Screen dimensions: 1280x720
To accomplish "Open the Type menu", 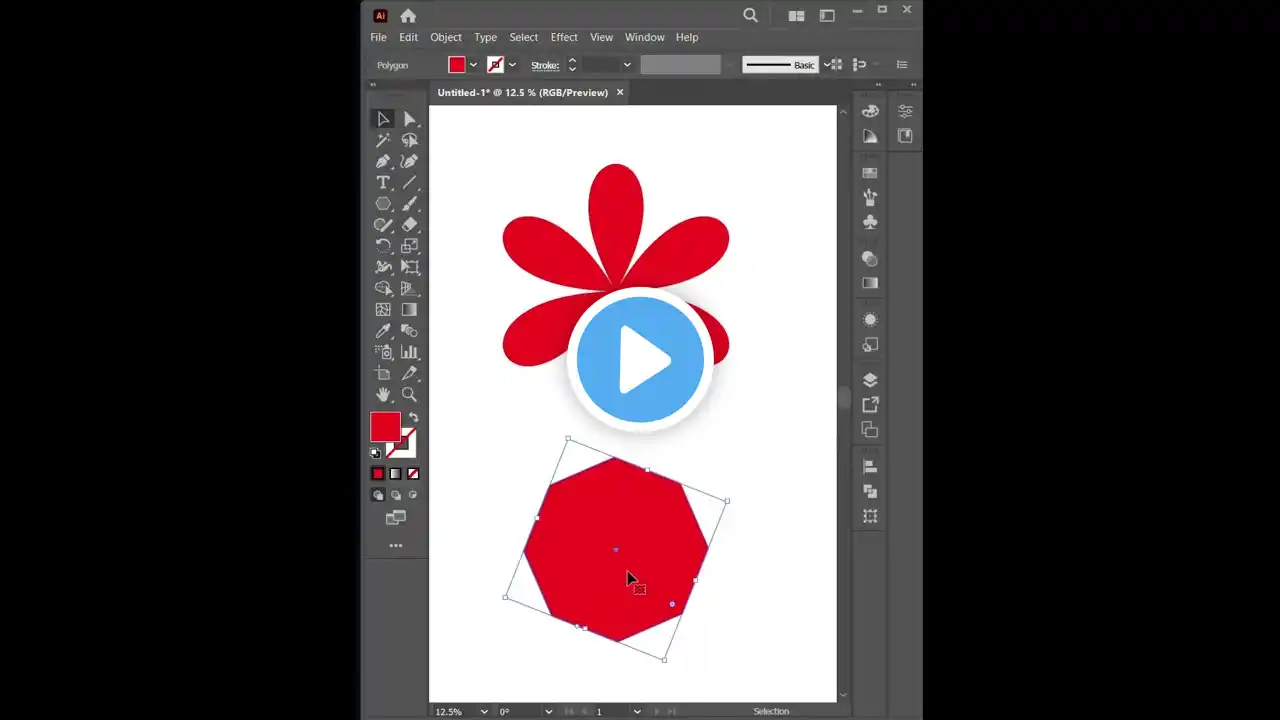I will click(486, 37).
